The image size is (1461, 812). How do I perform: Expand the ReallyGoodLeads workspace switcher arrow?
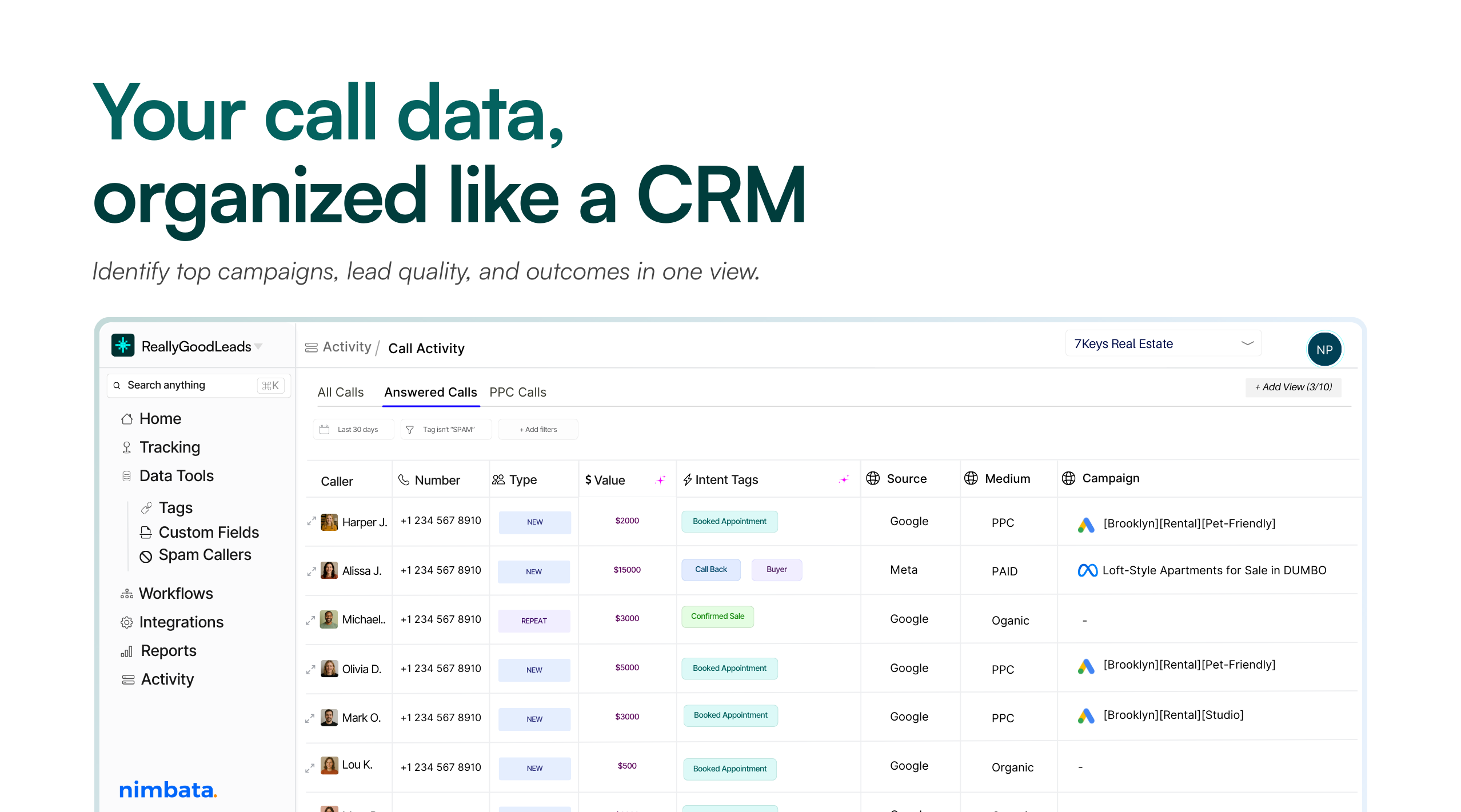click(x=258, y=347)
